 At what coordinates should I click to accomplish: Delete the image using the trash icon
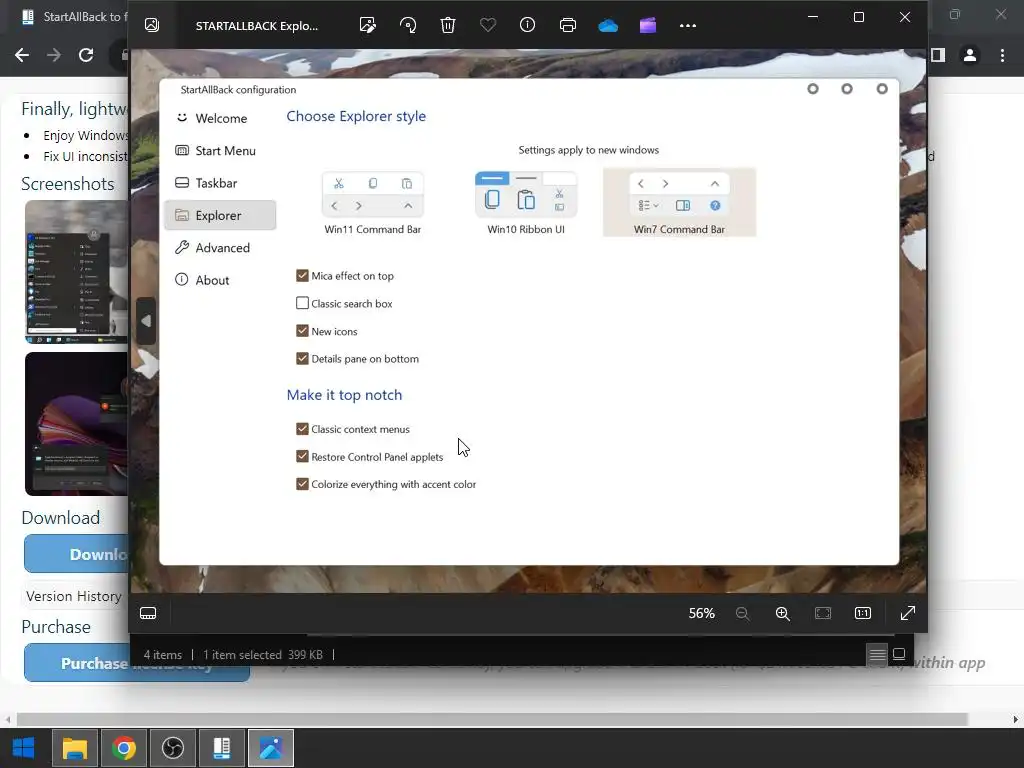447,25
